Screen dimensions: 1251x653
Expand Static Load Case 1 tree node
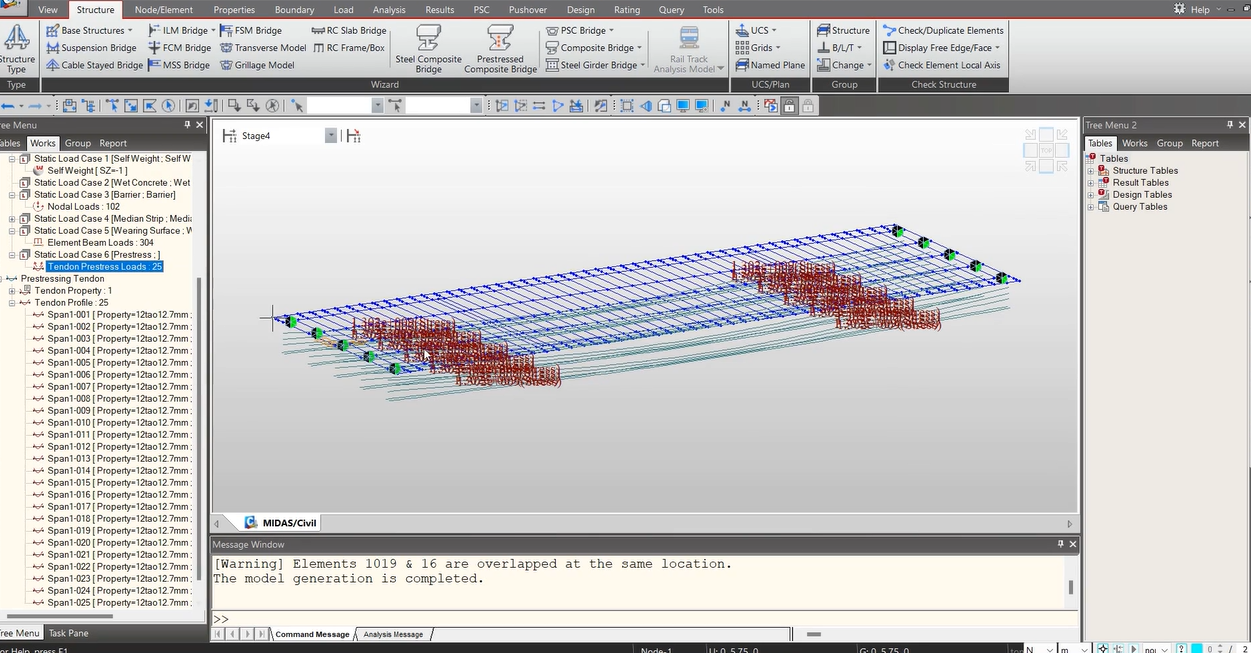[x=12, y=159]
